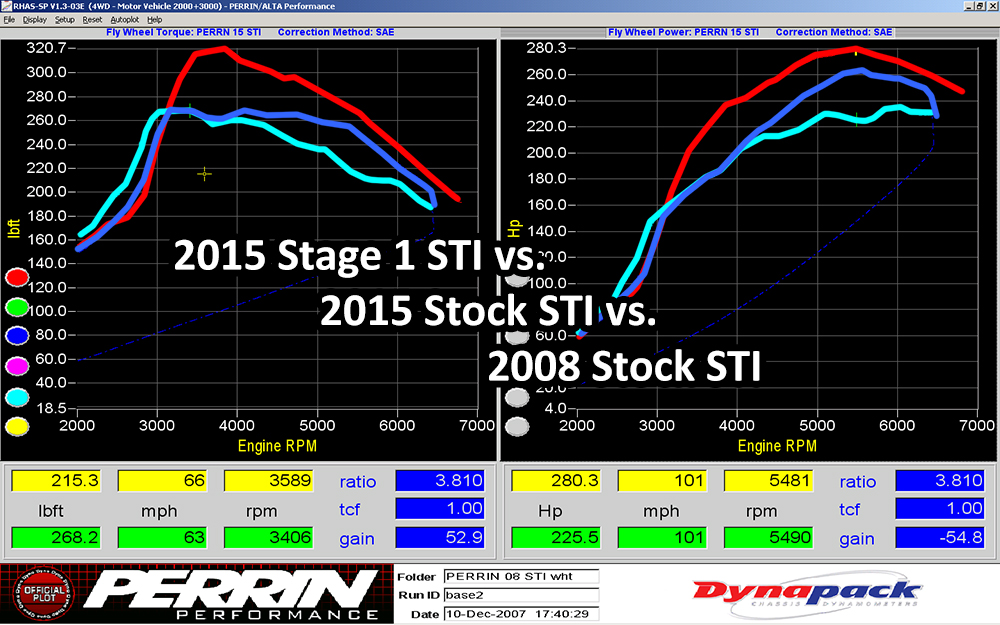Click the green power rpm value 5490
This screenshot has height=625, width=1000.
point(768,537)
